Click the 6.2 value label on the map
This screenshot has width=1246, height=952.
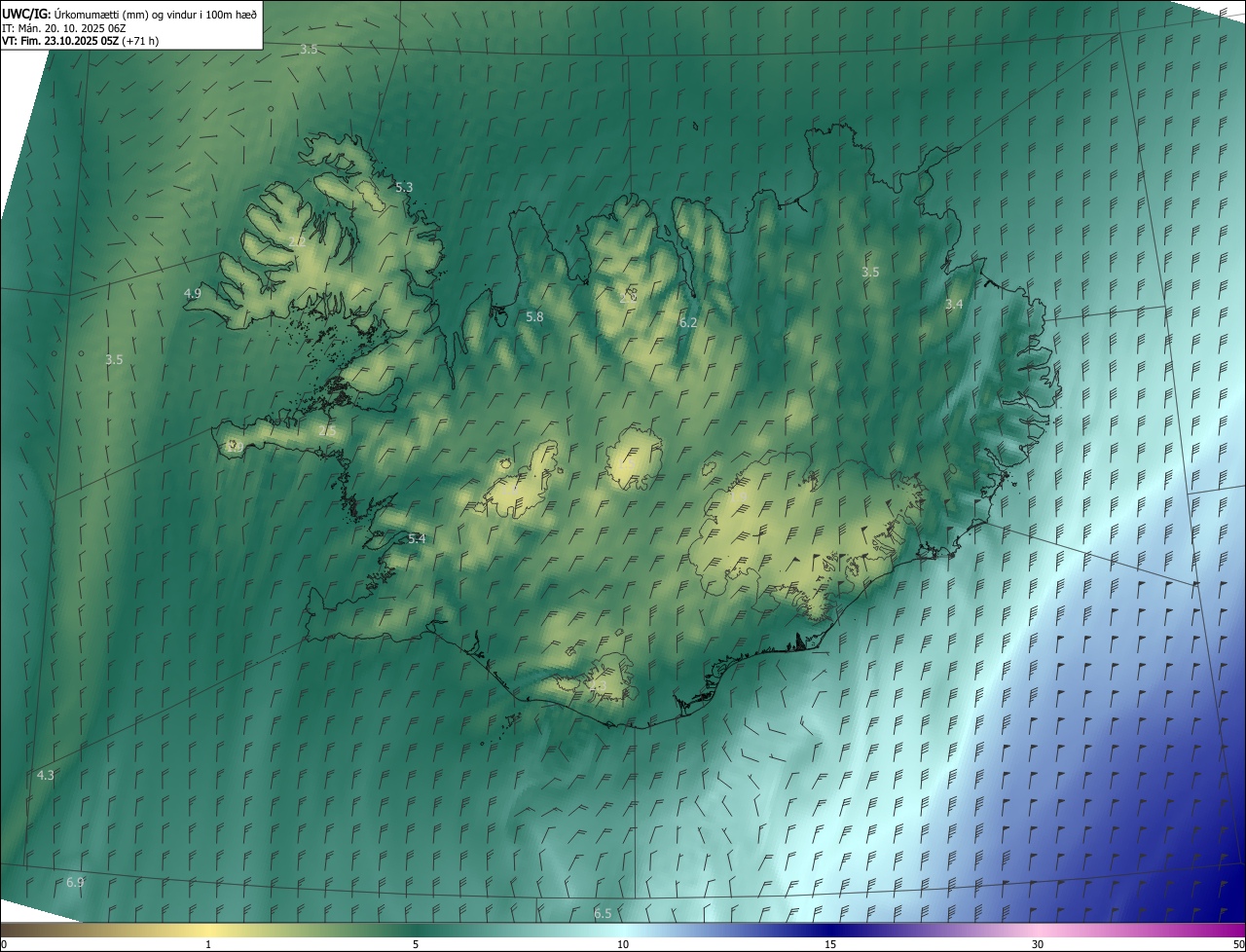tap(688, 322)
